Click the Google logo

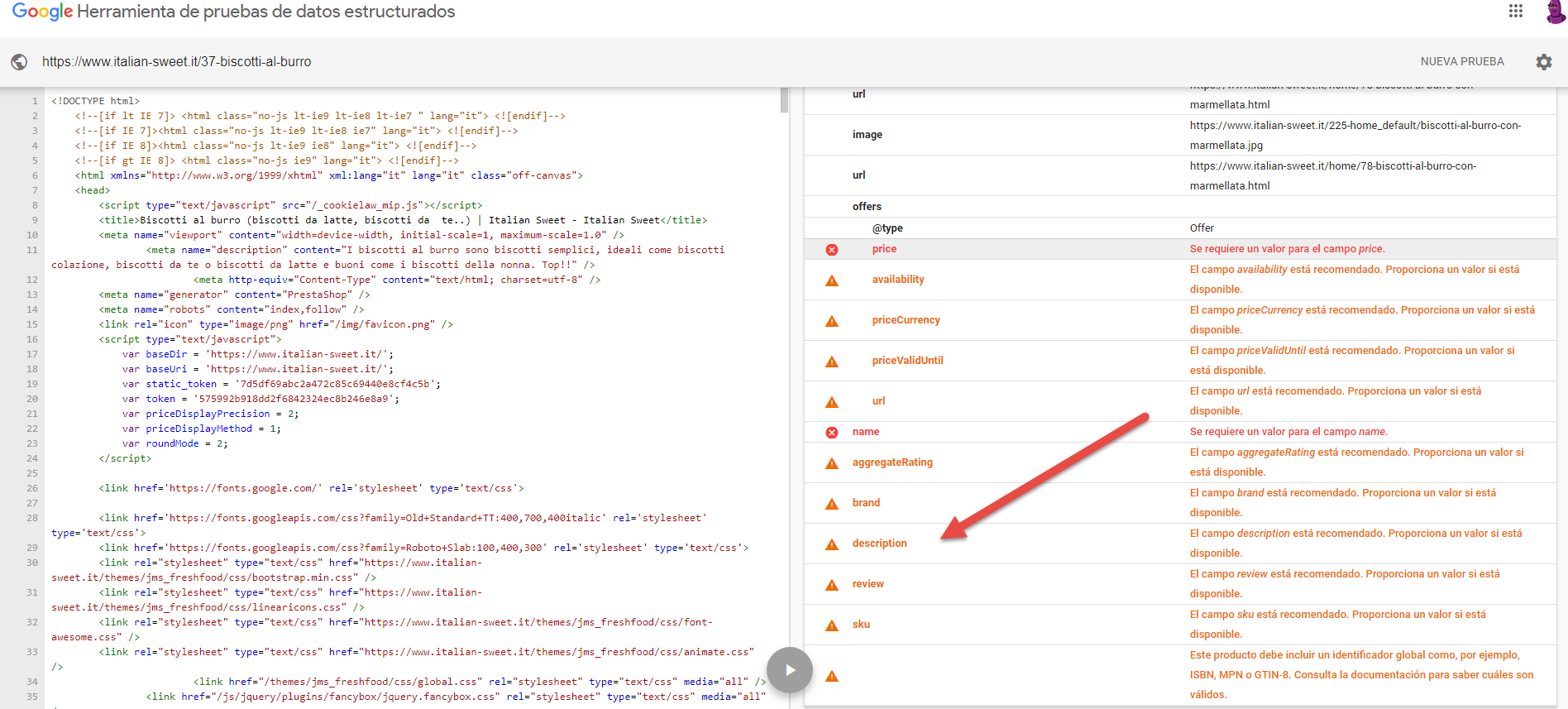pyautogui.click(x=42, y=12)
